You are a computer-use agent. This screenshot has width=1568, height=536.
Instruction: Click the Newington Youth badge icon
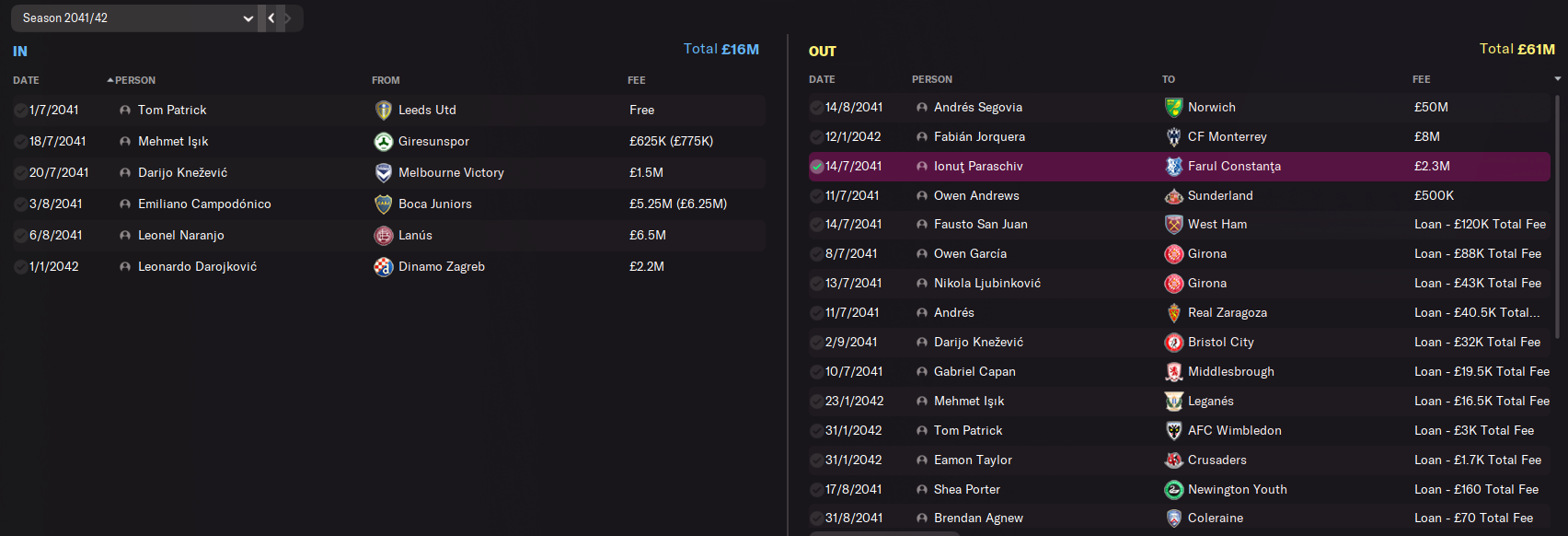point(1173,490)
